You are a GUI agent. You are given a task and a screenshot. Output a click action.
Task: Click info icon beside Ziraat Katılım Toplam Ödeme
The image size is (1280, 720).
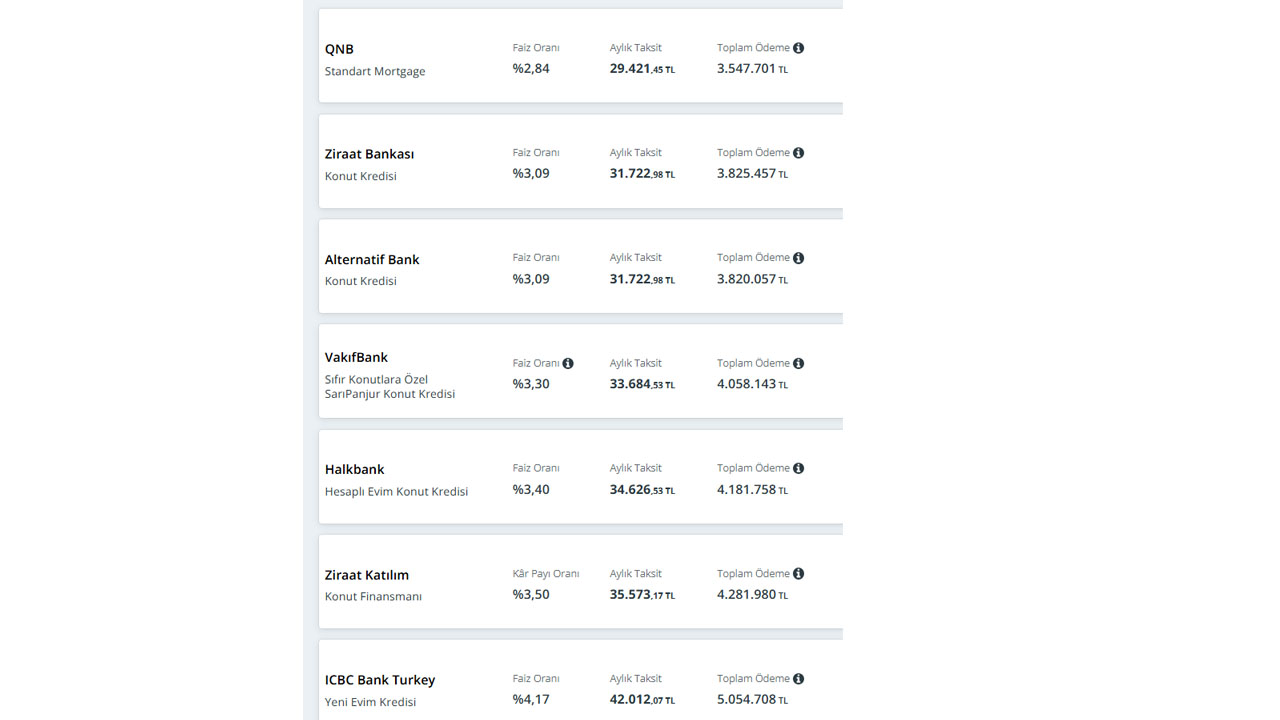tap(798, 574)
